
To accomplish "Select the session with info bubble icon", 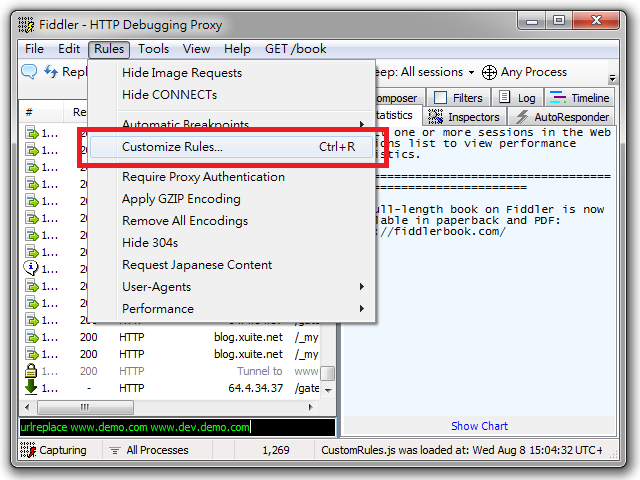I will tap(31, 268).
